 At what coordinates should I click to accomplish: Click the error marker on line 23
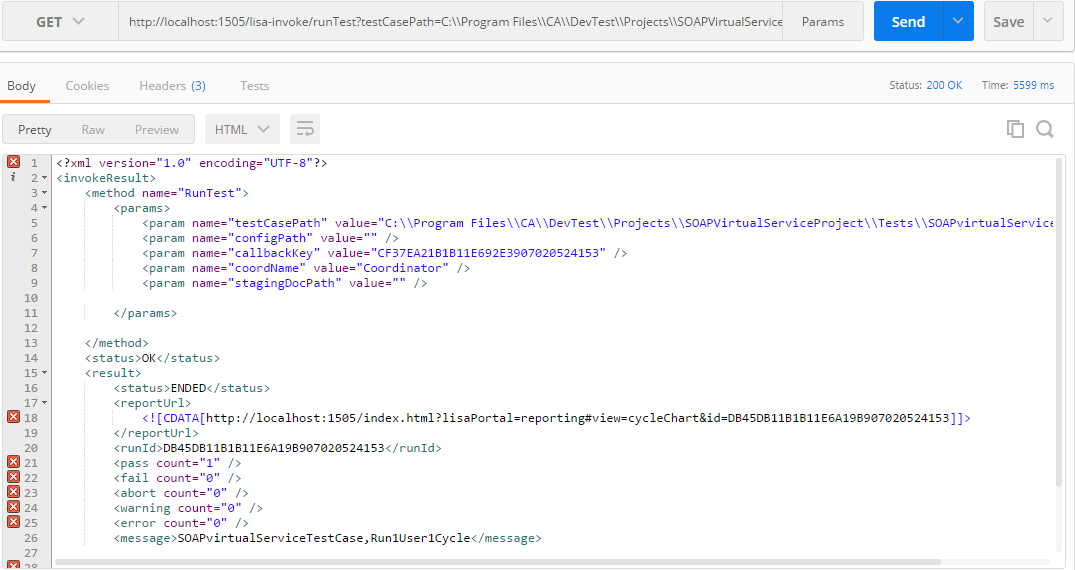tap(14, 492)
